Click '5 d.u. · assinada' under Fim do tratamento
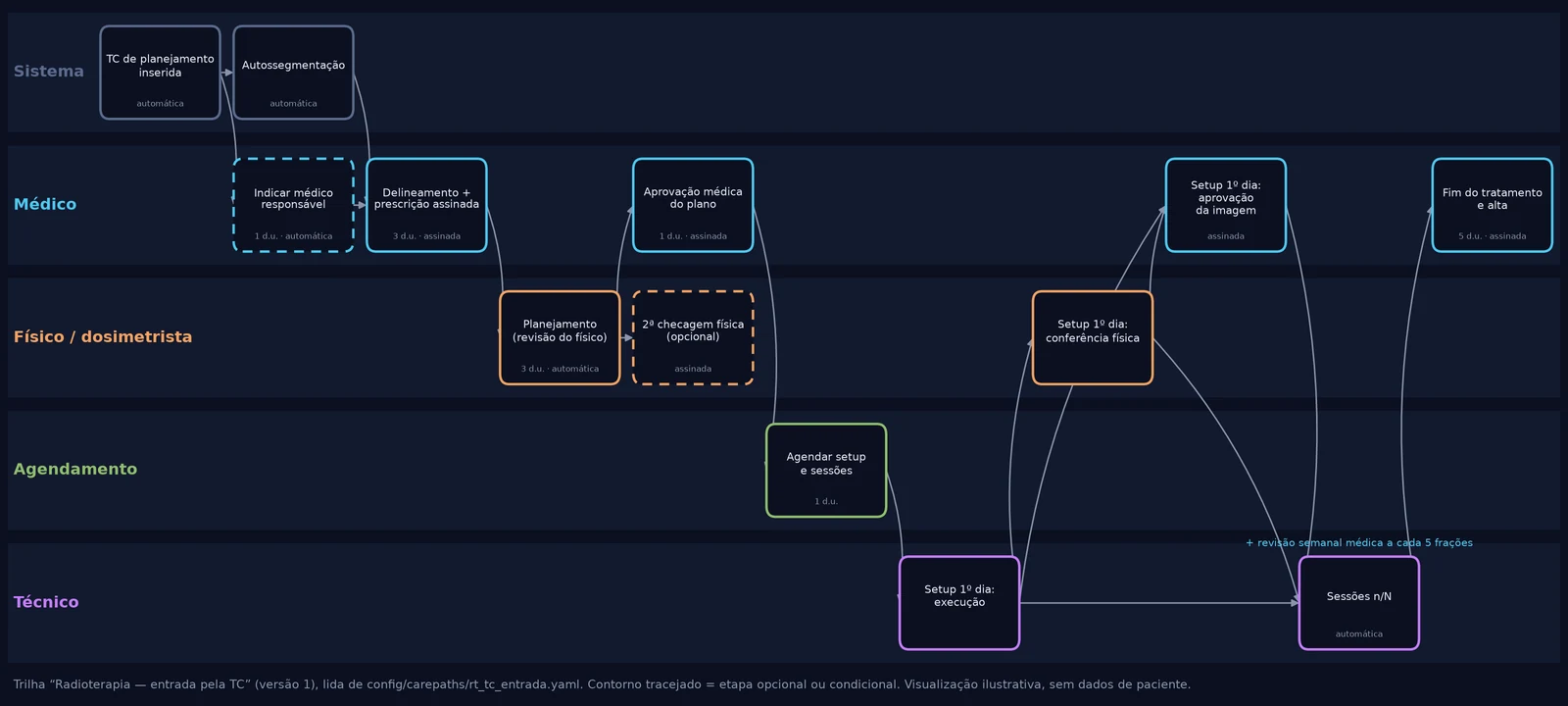The height and width of the screenshot is (706, 1568). pyautogui.click(x=1493, y=236)
